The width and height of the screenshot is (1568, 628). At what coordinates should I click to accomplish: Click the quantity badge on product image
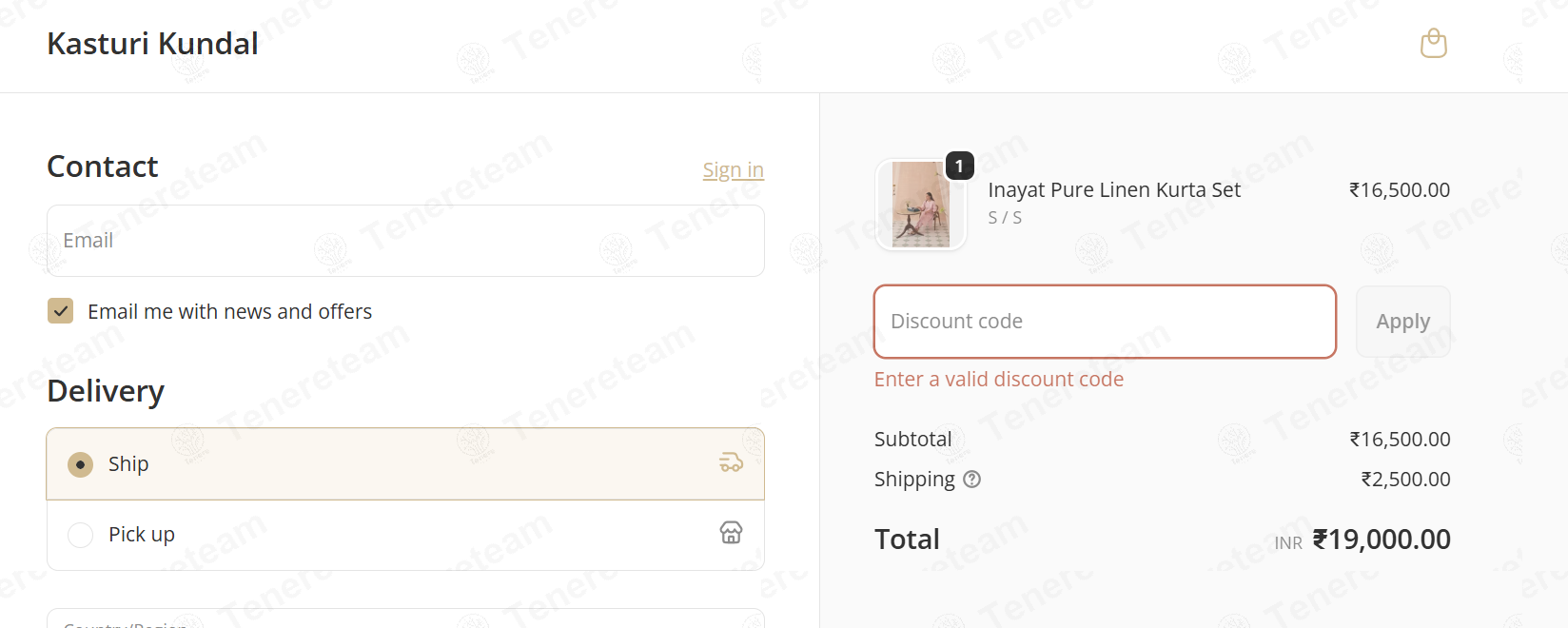pyautogui.click(x=959, y=166)
